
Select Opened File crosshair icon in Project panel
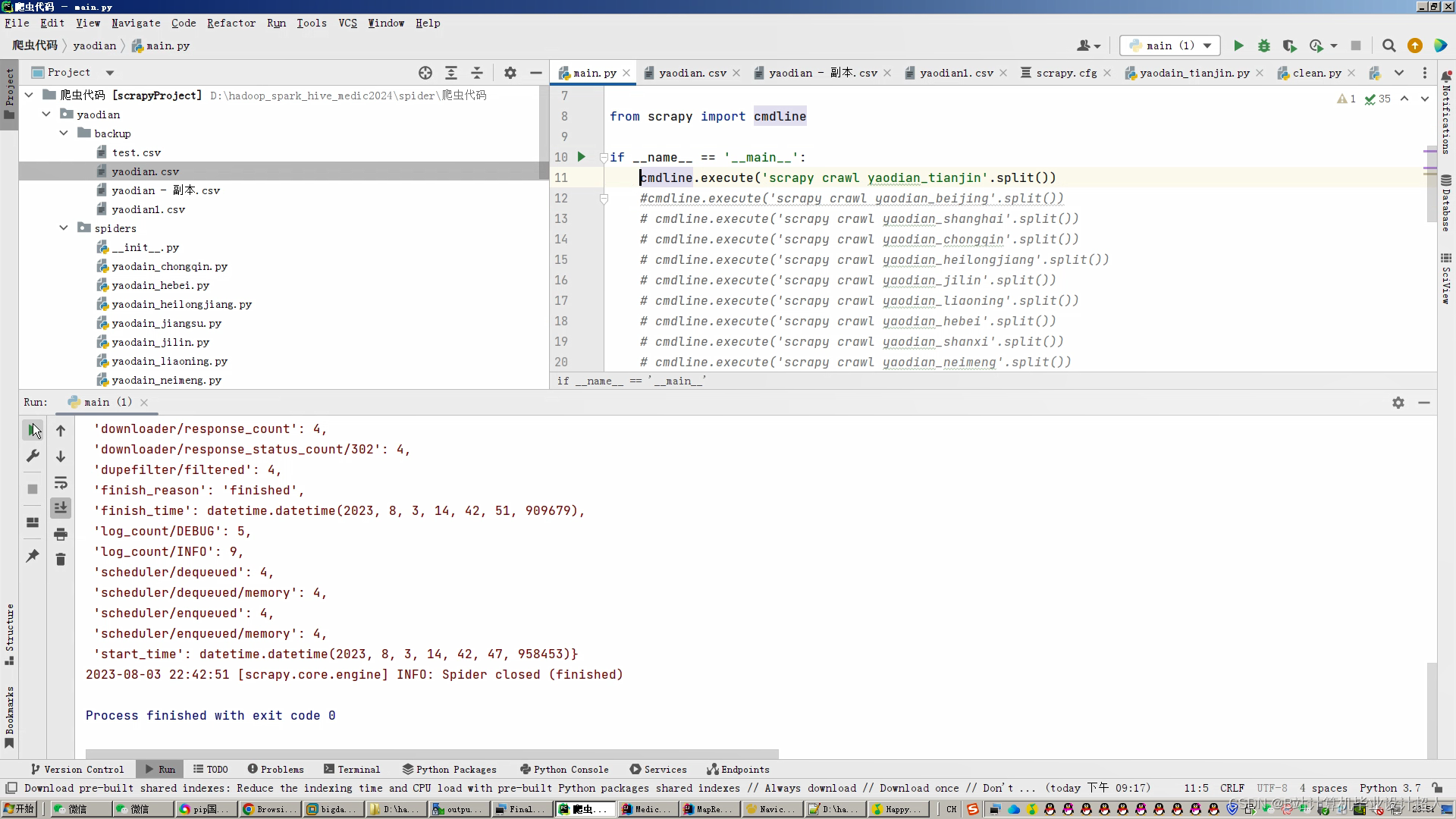tap(425, 73)
